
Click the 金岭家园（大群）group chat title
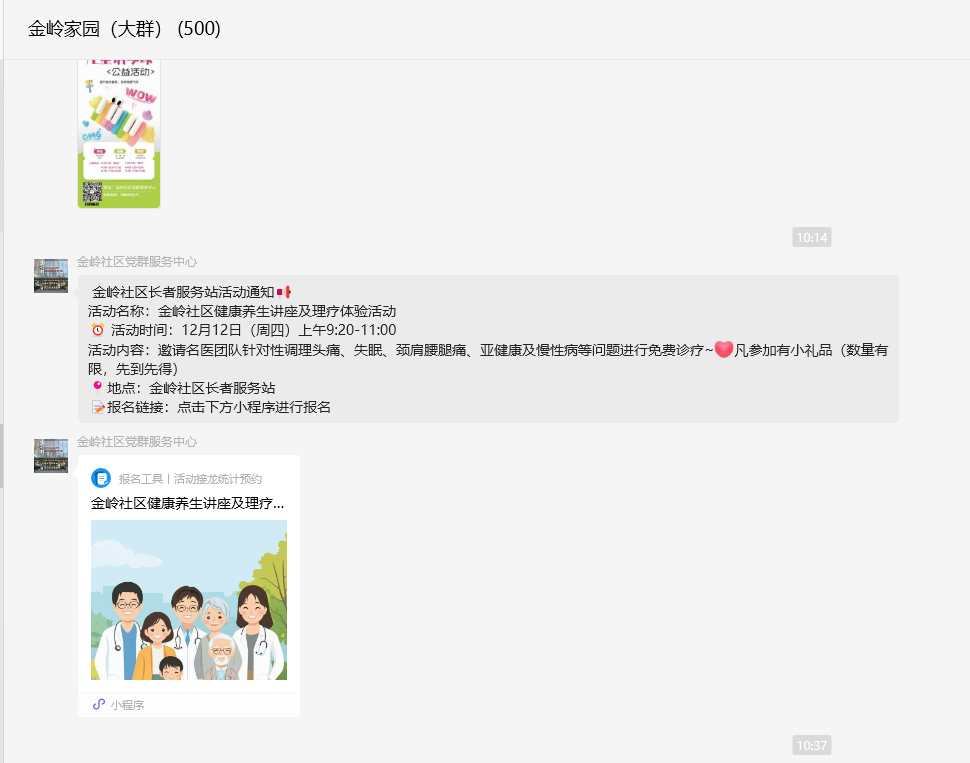click(x=124, y=29)
